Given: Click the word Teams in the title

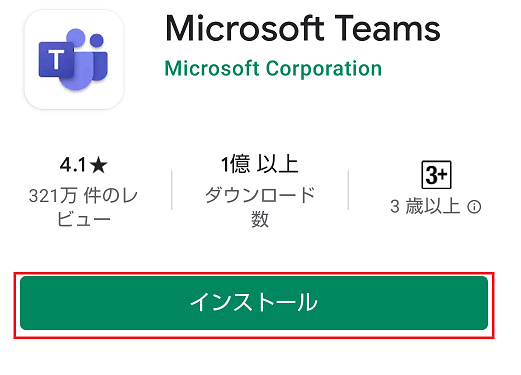Looking at the screenshot, I should tap(387, 29).
